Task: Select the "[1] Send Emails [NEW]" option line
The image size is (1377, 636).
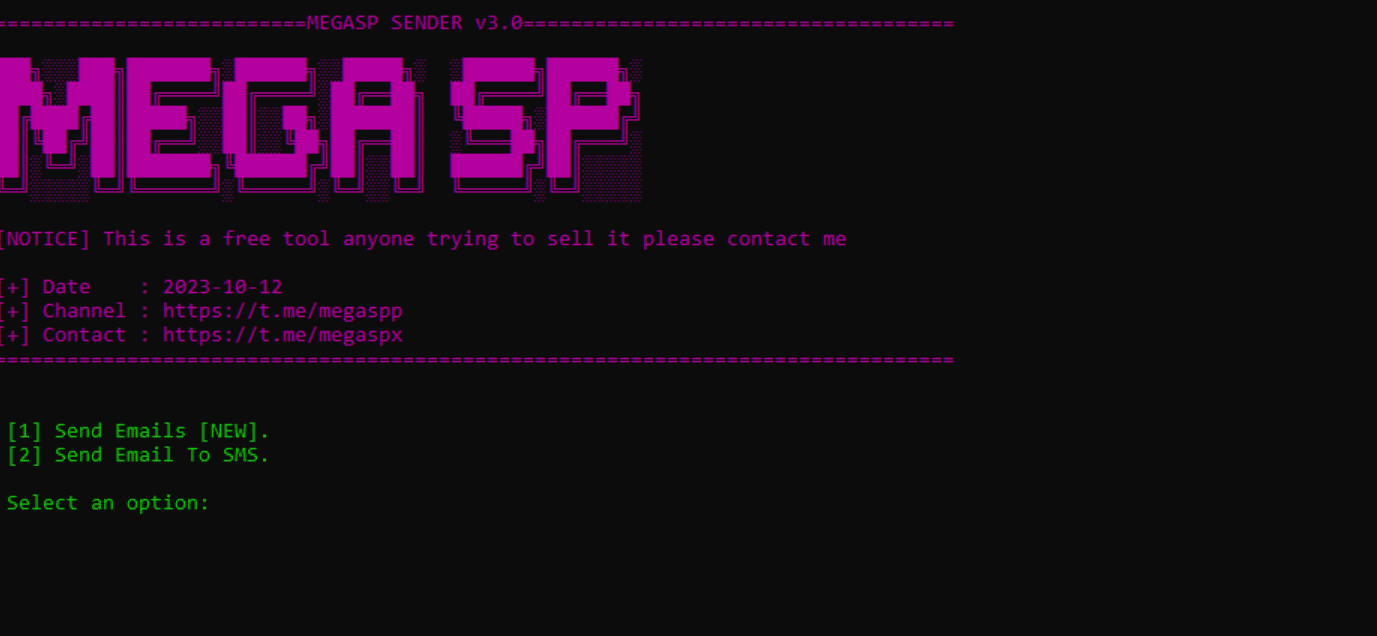Action: pyautogui.click(x=138, y=431)
